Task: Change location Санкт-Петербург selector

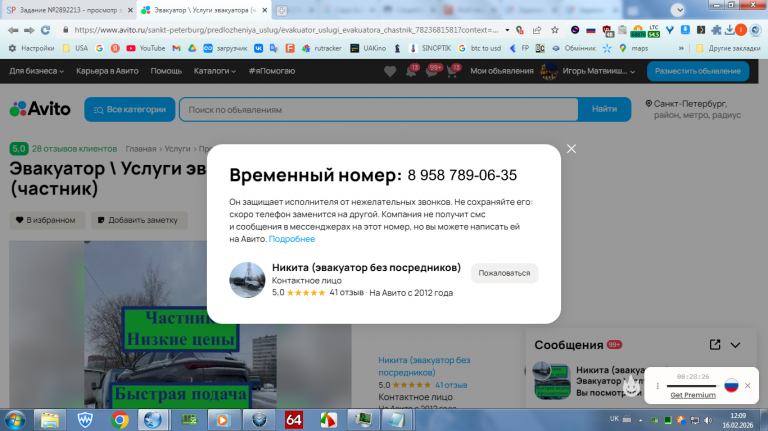Action: tap(693, 109)
